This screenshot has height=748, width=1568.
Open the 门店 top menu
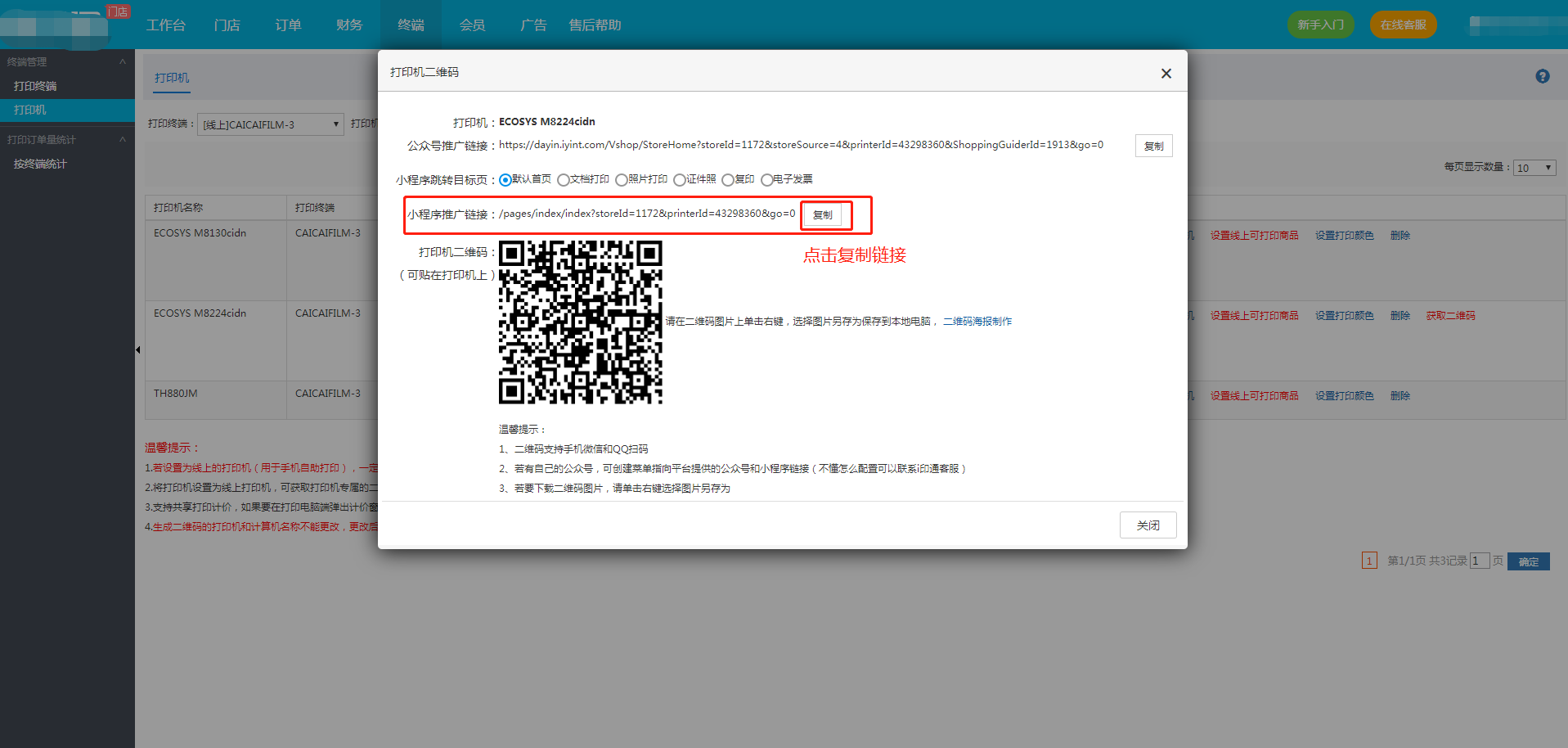[x=227, y=25]
